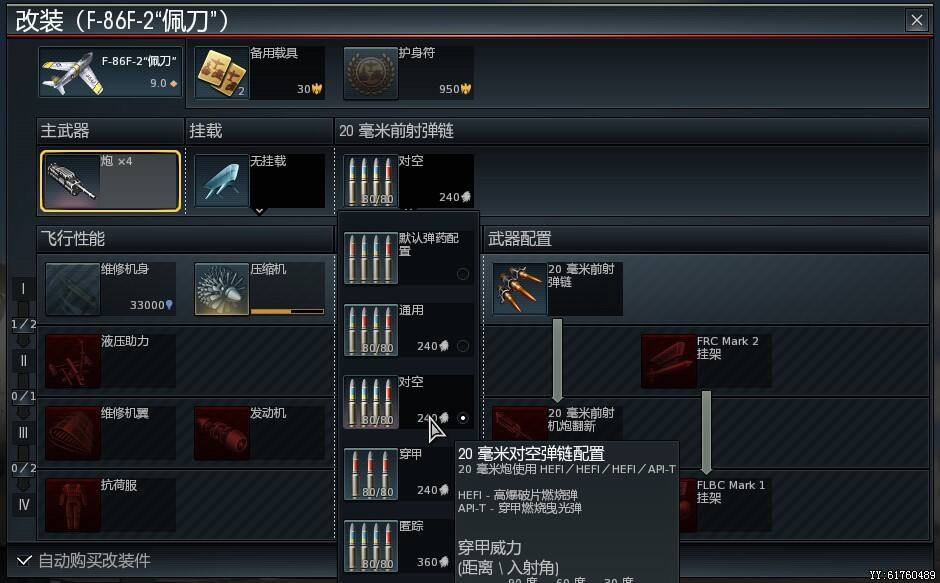Select the 炮 ×4 primary weapon
This screenshot has height=583, width=940.
pos(110,181)
